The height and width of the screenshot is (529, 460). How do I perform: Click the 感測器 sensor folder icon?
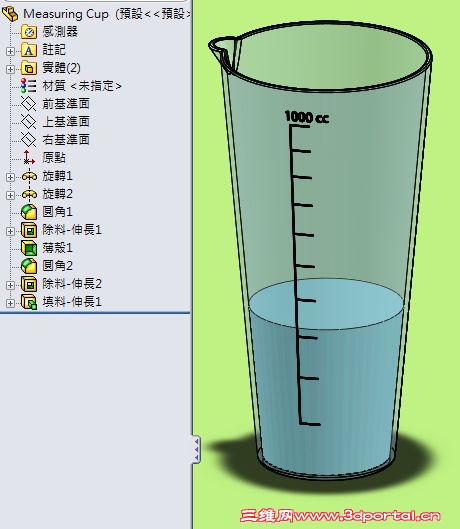click(29, 32)
